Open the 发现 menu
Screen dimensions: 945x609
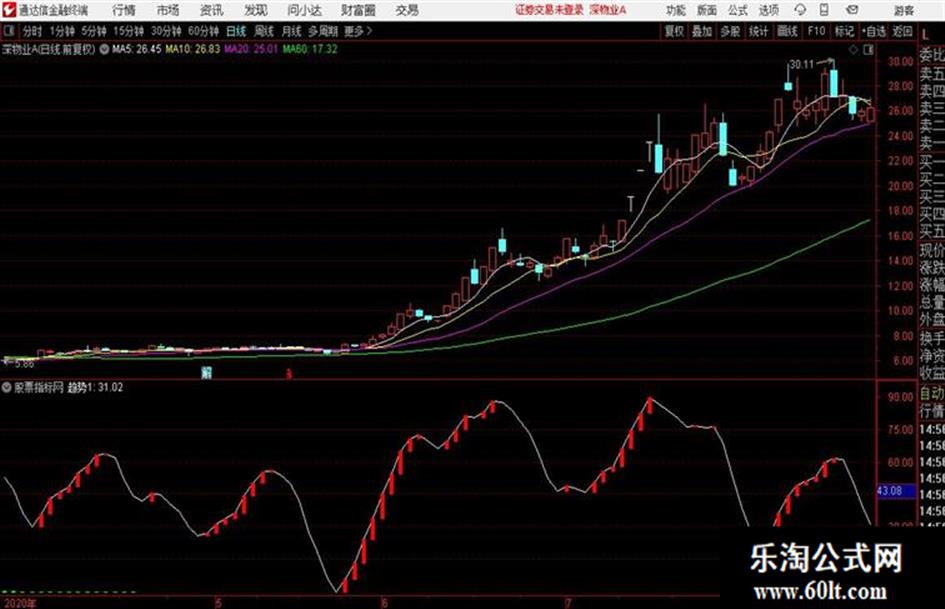(256, 10)
